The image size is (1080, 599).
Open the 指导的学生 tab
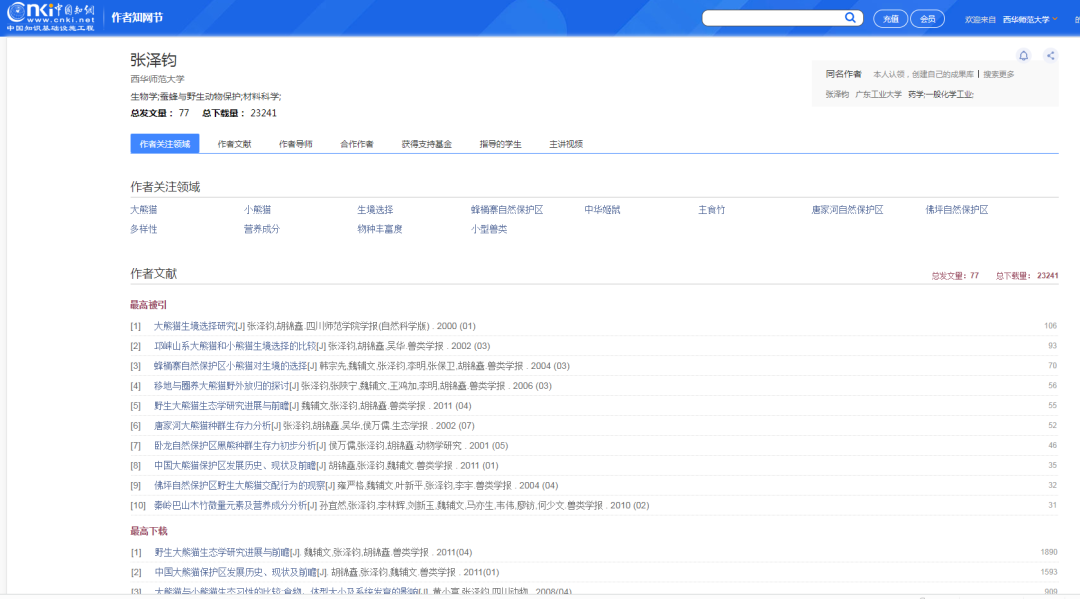pyautogui.click(x=500, y=144)
